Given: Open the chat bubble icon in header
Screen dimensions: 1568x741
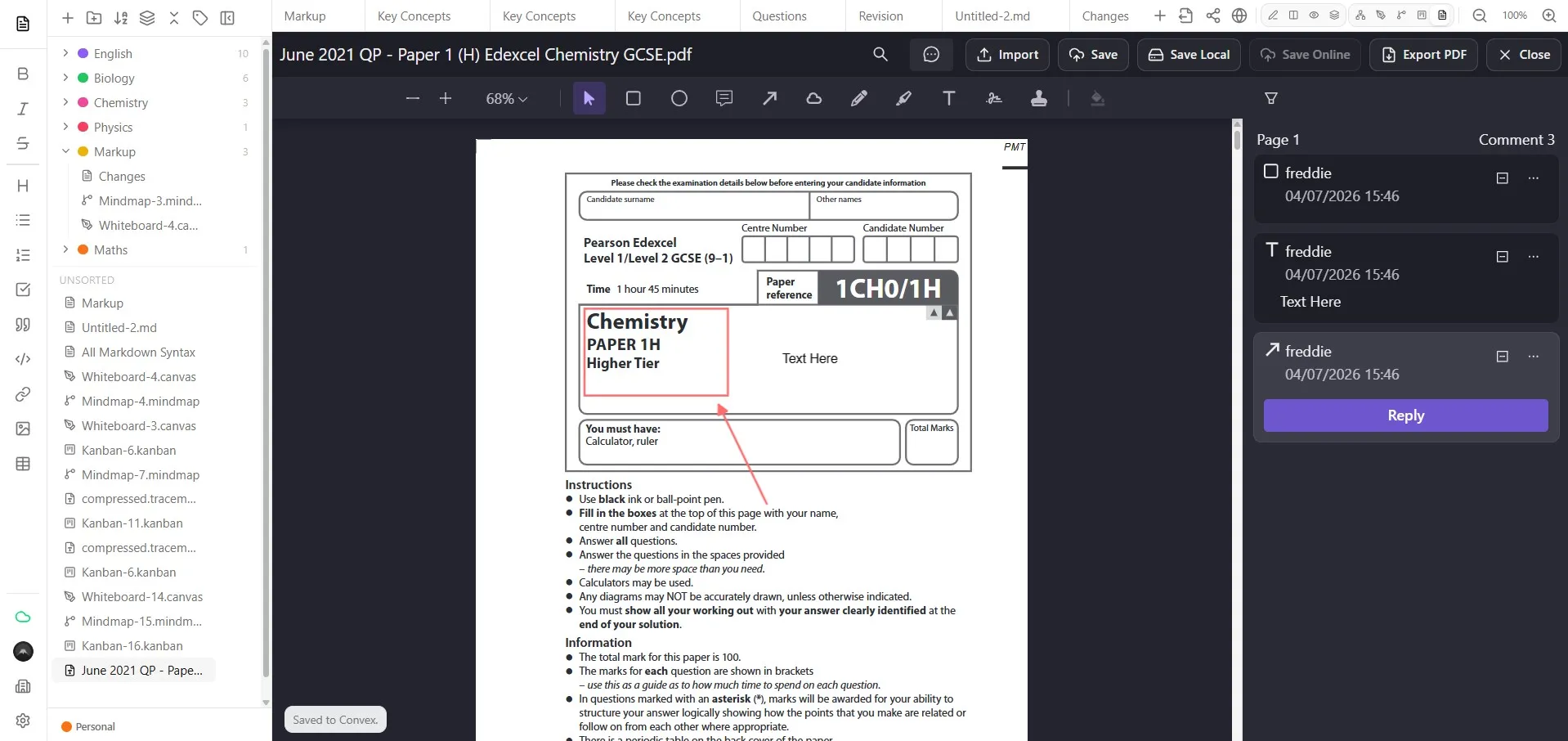Looking at the screenshot, I should point(931,54).
